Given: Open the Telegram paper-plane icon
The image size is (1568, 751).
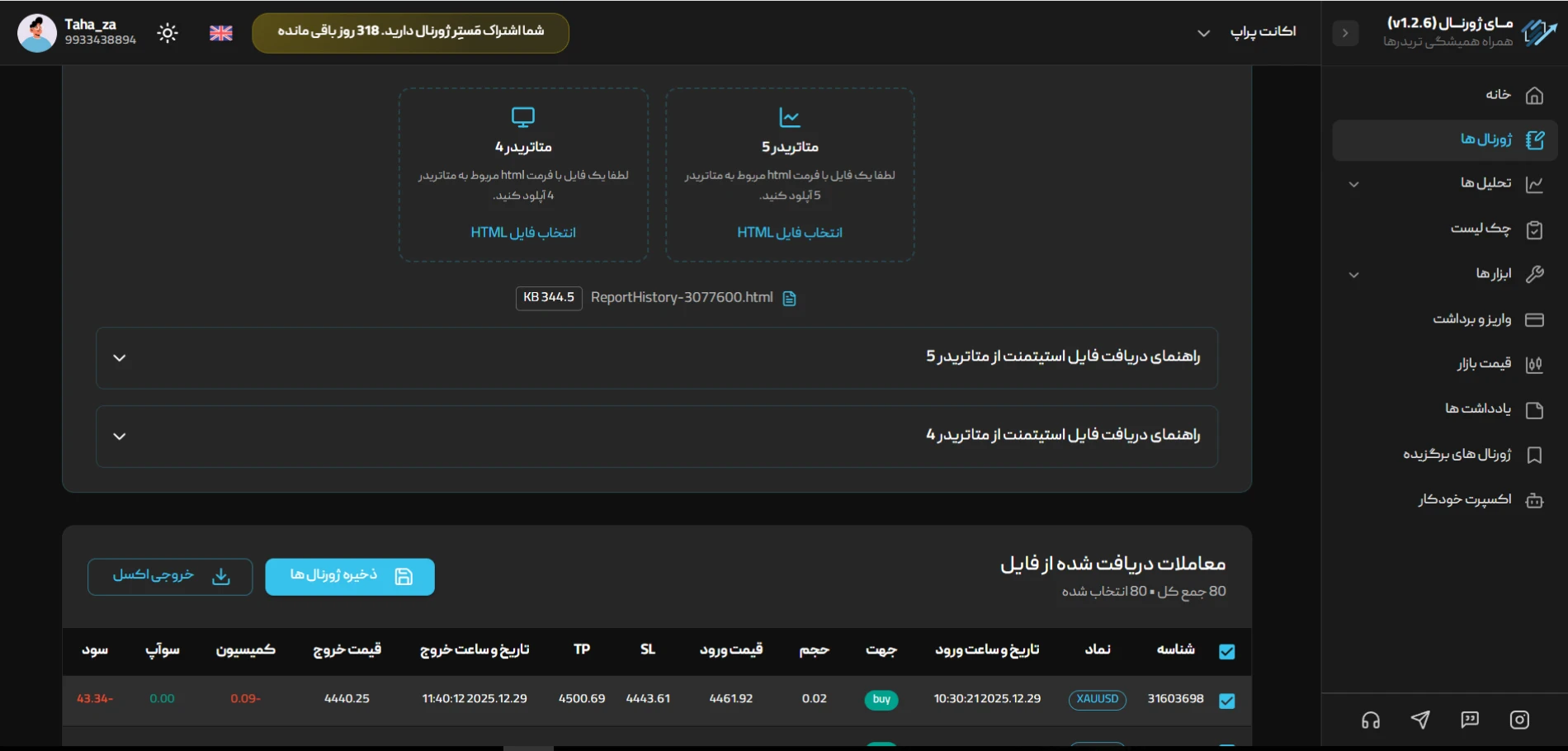Looking at the screenshot, I should click(1420, 720).
